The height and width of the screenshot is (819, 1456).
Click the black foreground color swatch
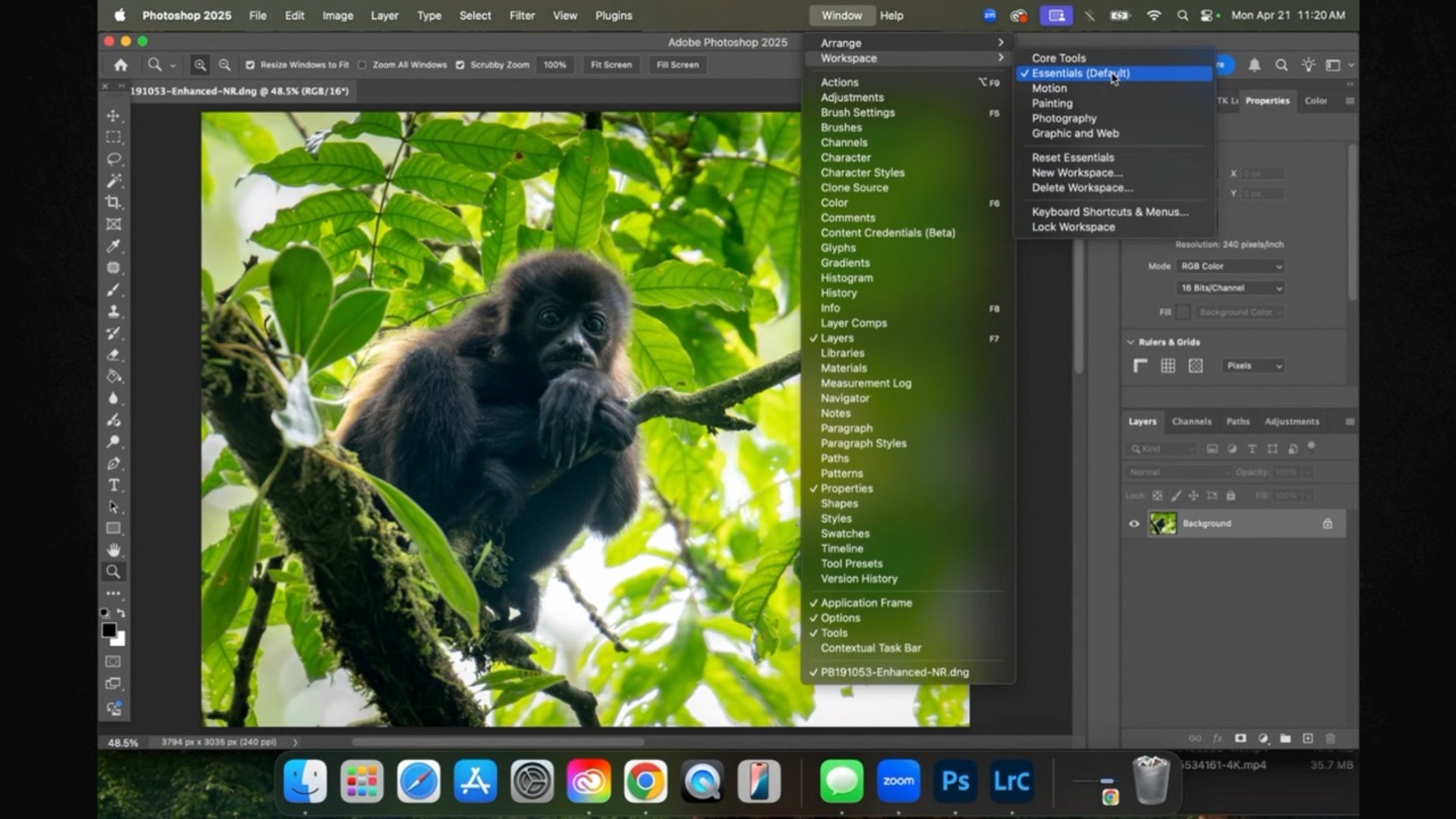coord(109,629)
